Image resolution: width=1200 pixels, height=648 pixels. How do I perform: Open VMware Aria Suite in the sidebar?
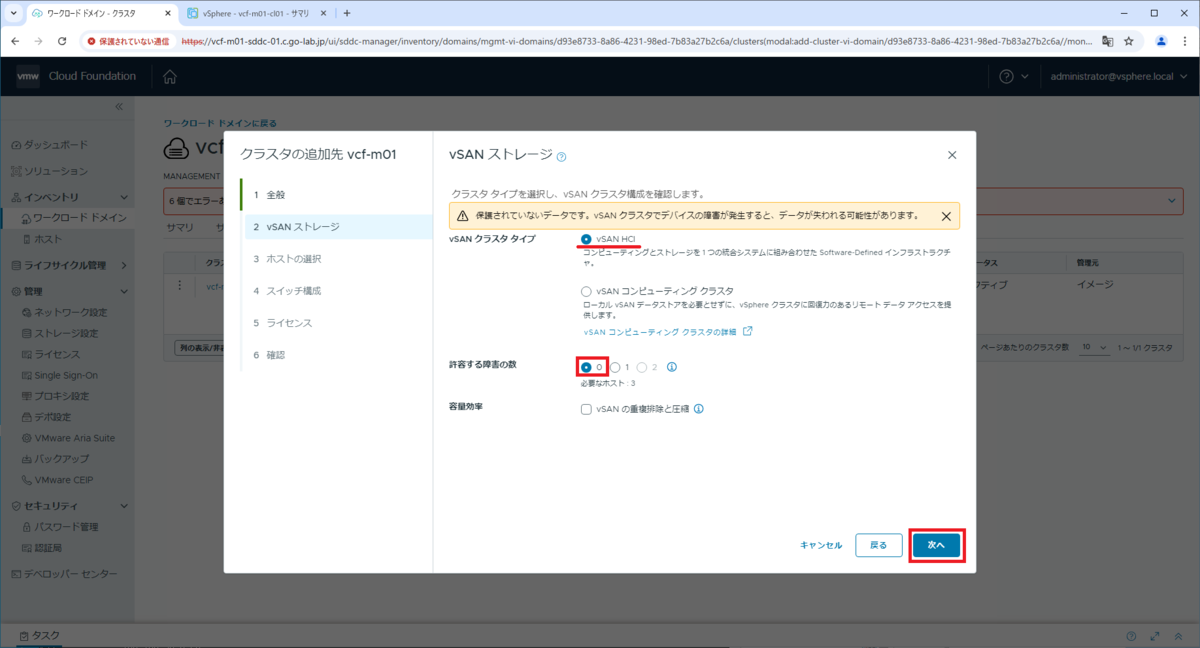68,438
